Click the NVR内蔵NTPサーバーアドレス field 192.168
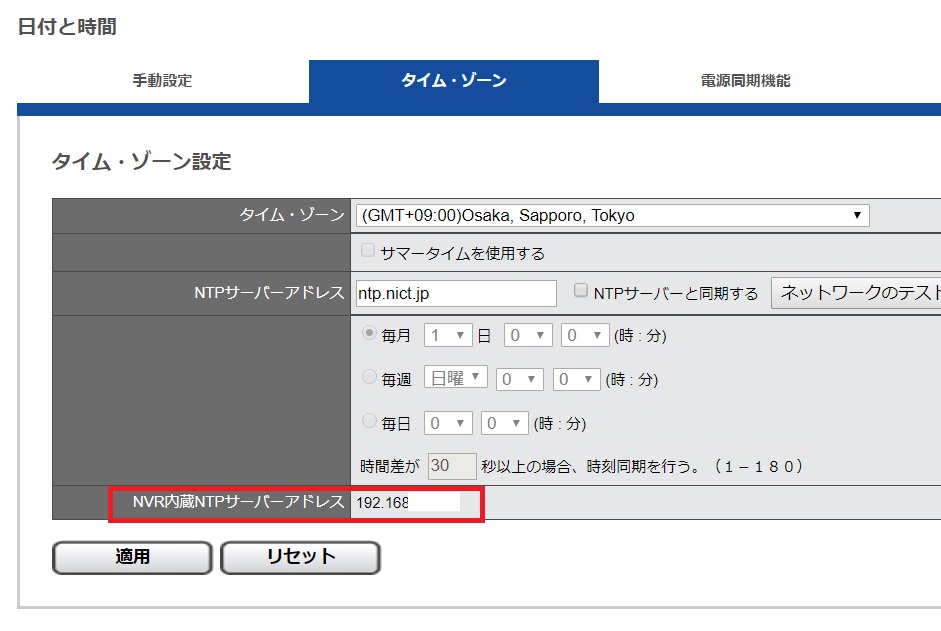The width and height of the screenshot is (941, 631). pos(408,503)
